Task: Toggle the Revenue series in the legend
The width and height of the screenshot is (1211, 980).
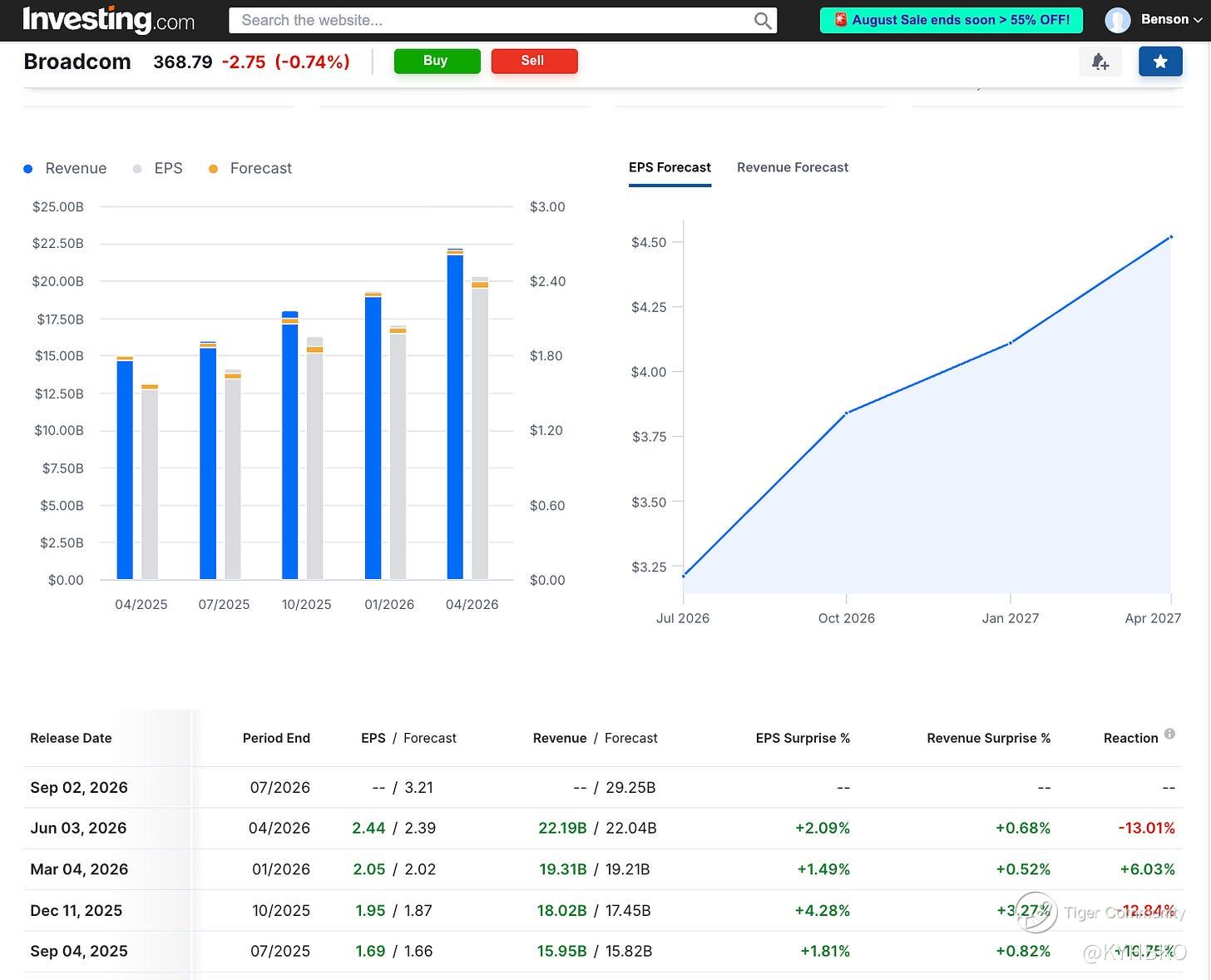Action: coord(65,168)
